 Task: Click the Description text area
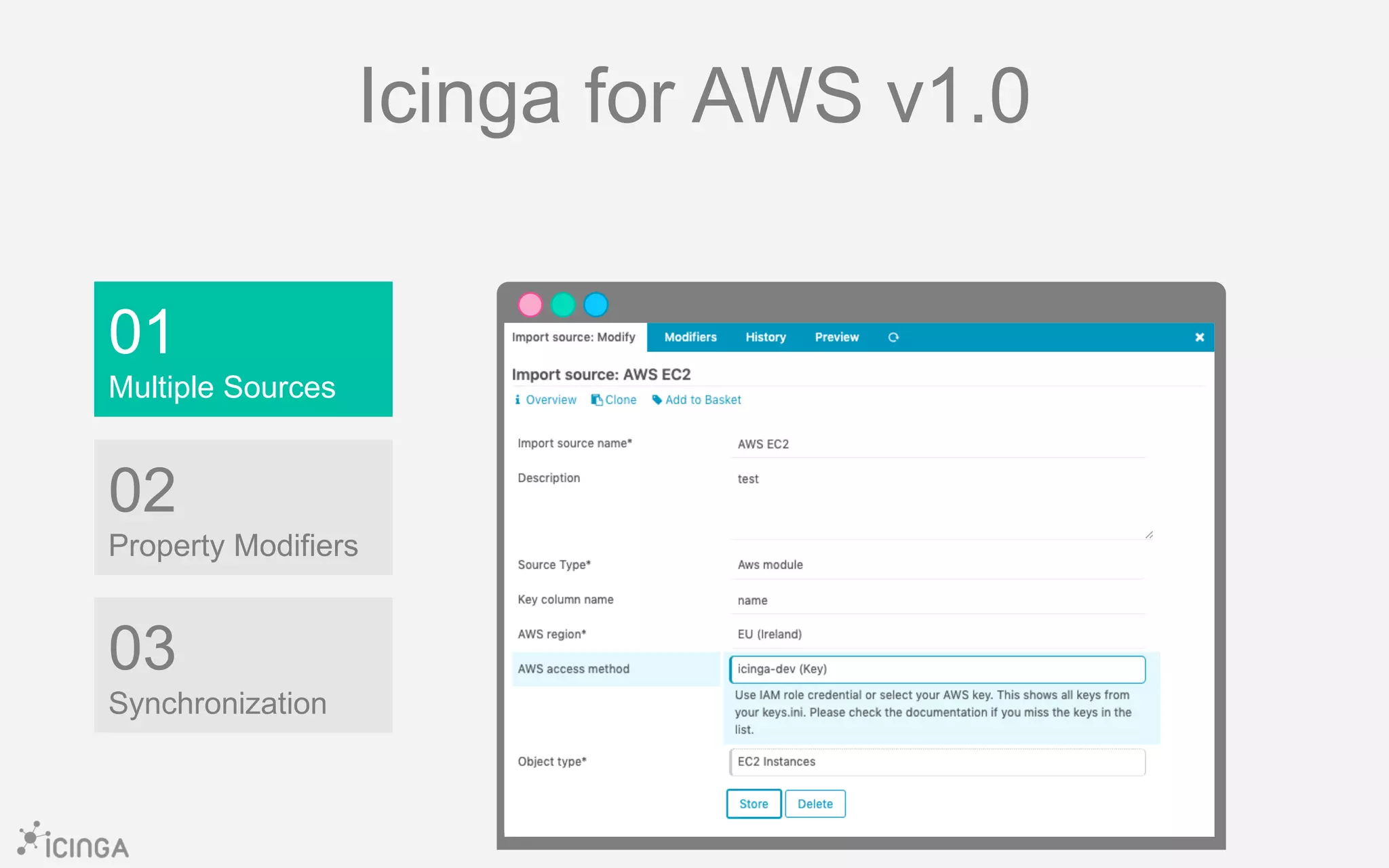click(x=941, y=502)
